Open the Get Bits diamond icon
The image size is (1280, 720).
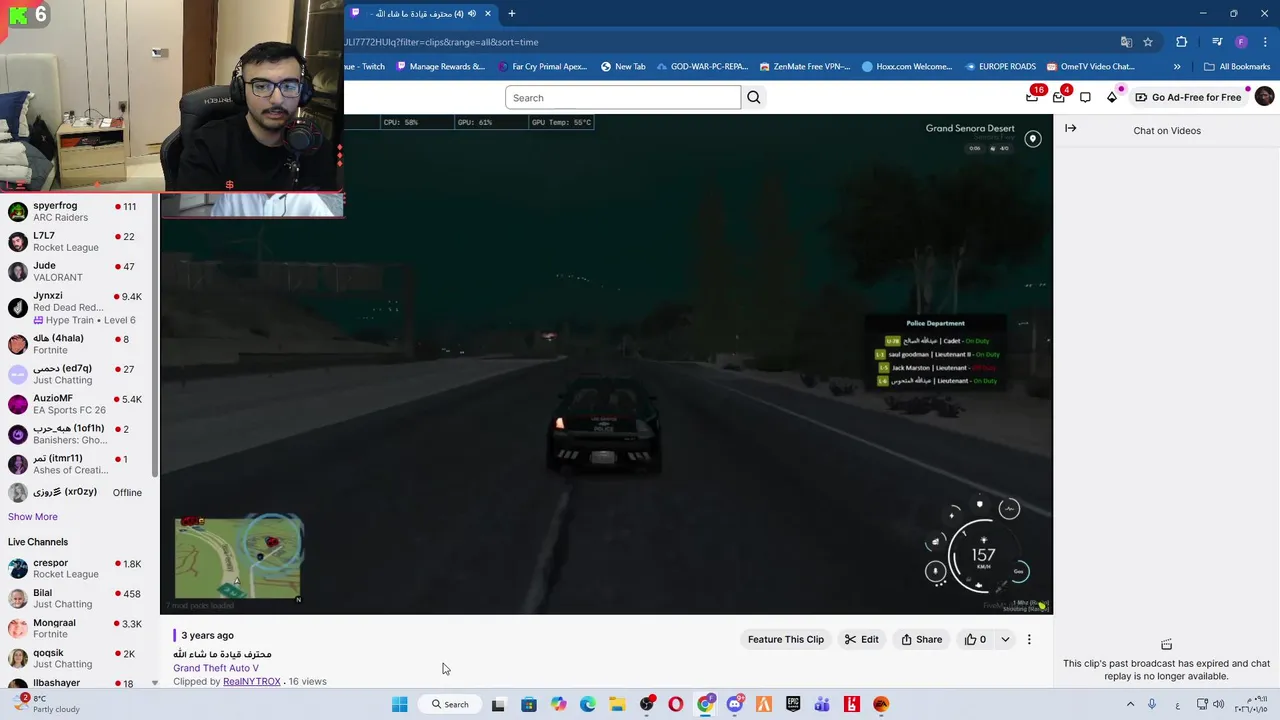[x=1112, y=97]
